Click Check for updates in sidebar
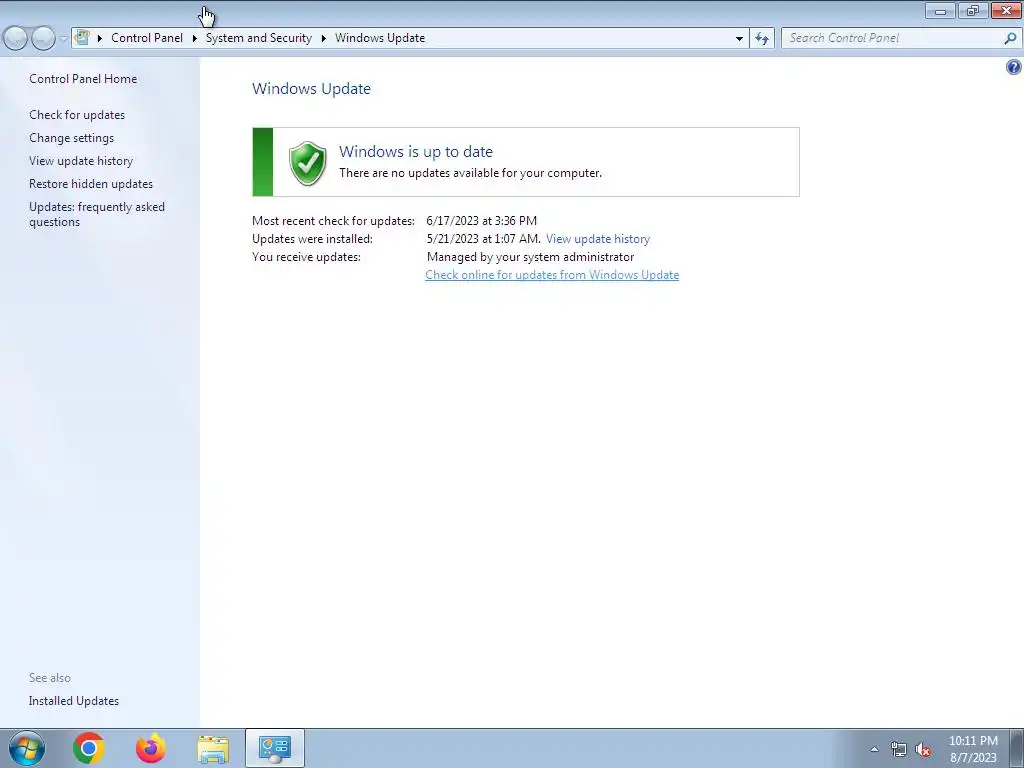This screenshot has width=1024, height=768. pyautogui.click(x=77, y=115)
